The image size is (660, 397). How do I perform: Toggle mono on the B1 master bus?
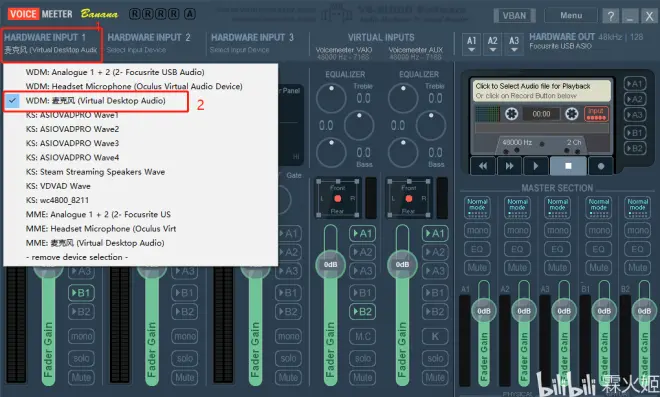coord(599,230)
